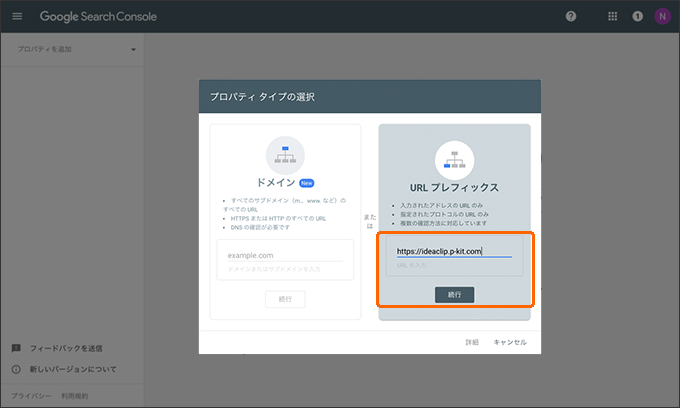Click the feedback speech-bubble icon
680x408 pixels.
[x=16, y=348]
